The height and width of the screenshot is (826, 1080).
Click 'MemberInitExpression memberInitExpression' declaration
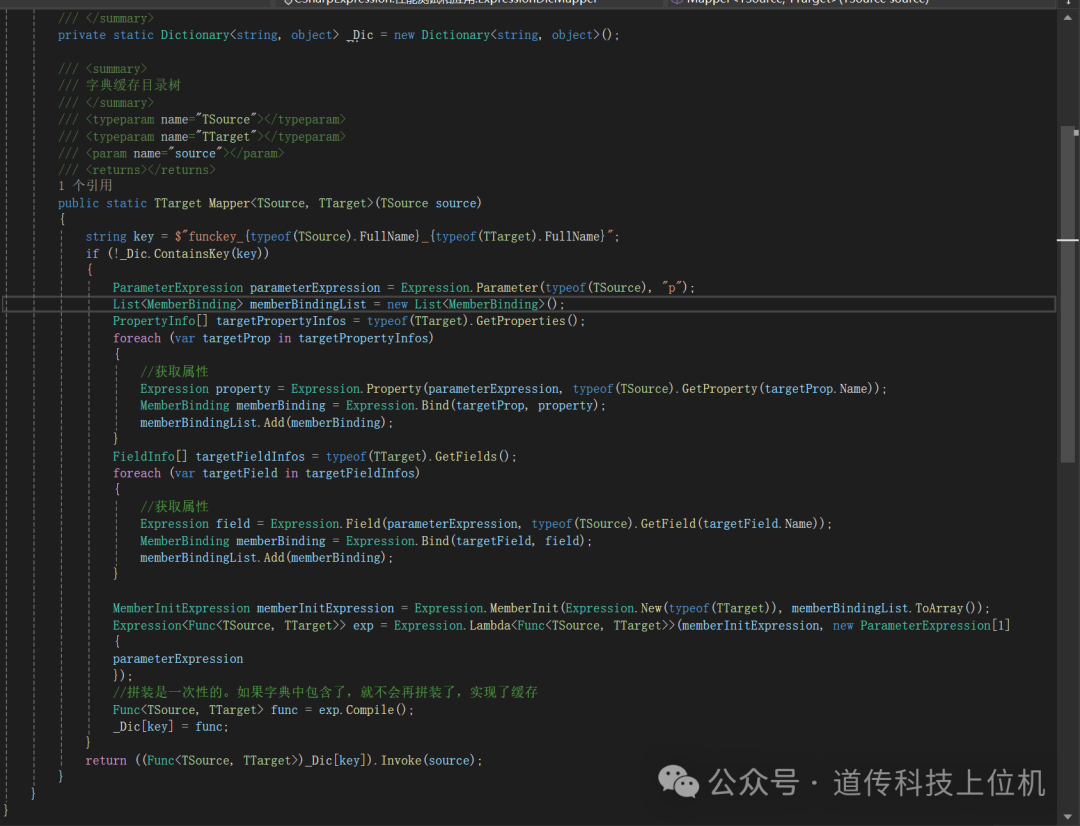point(551,608)
